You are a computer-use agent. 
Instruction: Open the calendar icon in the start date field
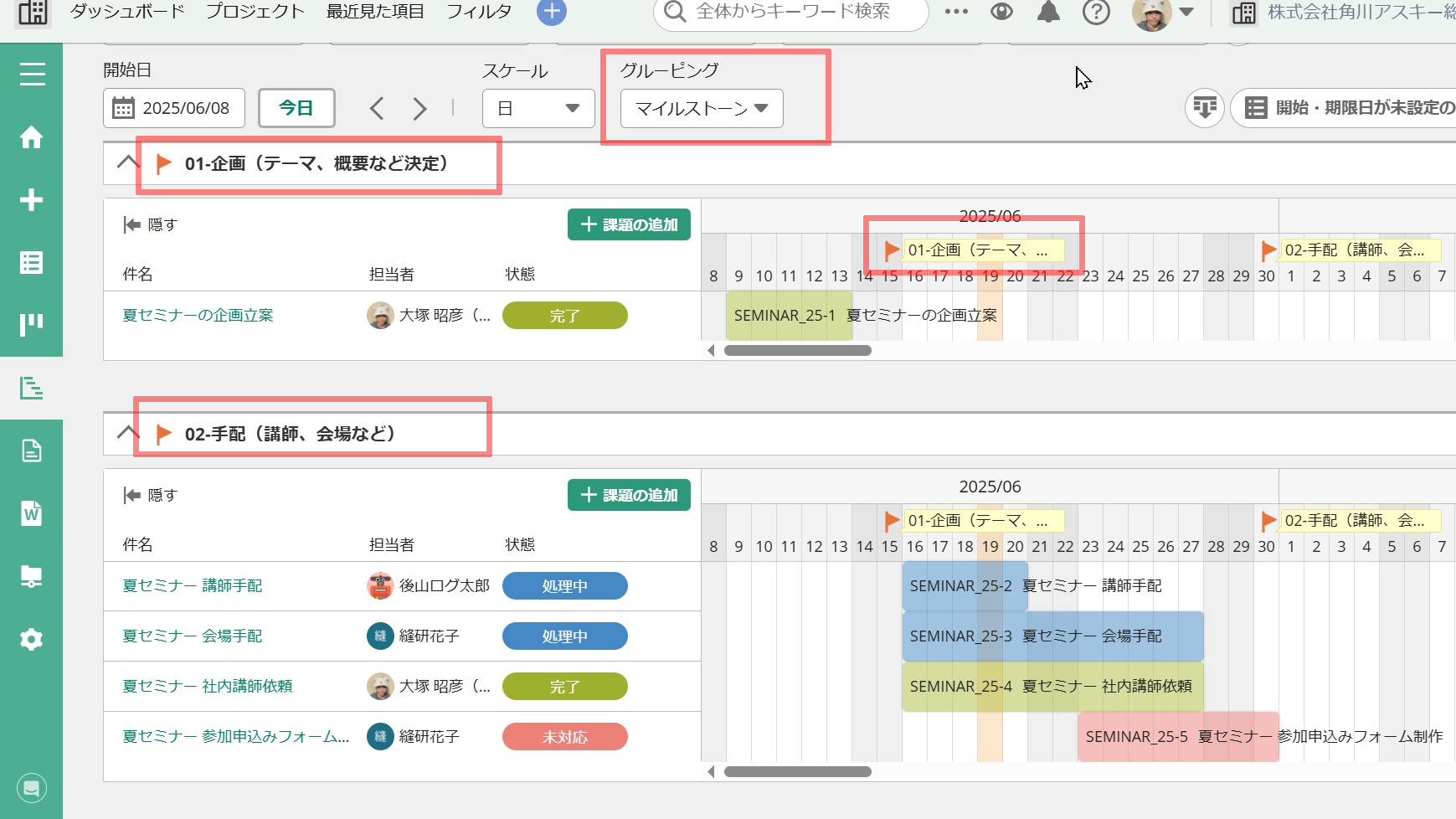click(123, 108)
